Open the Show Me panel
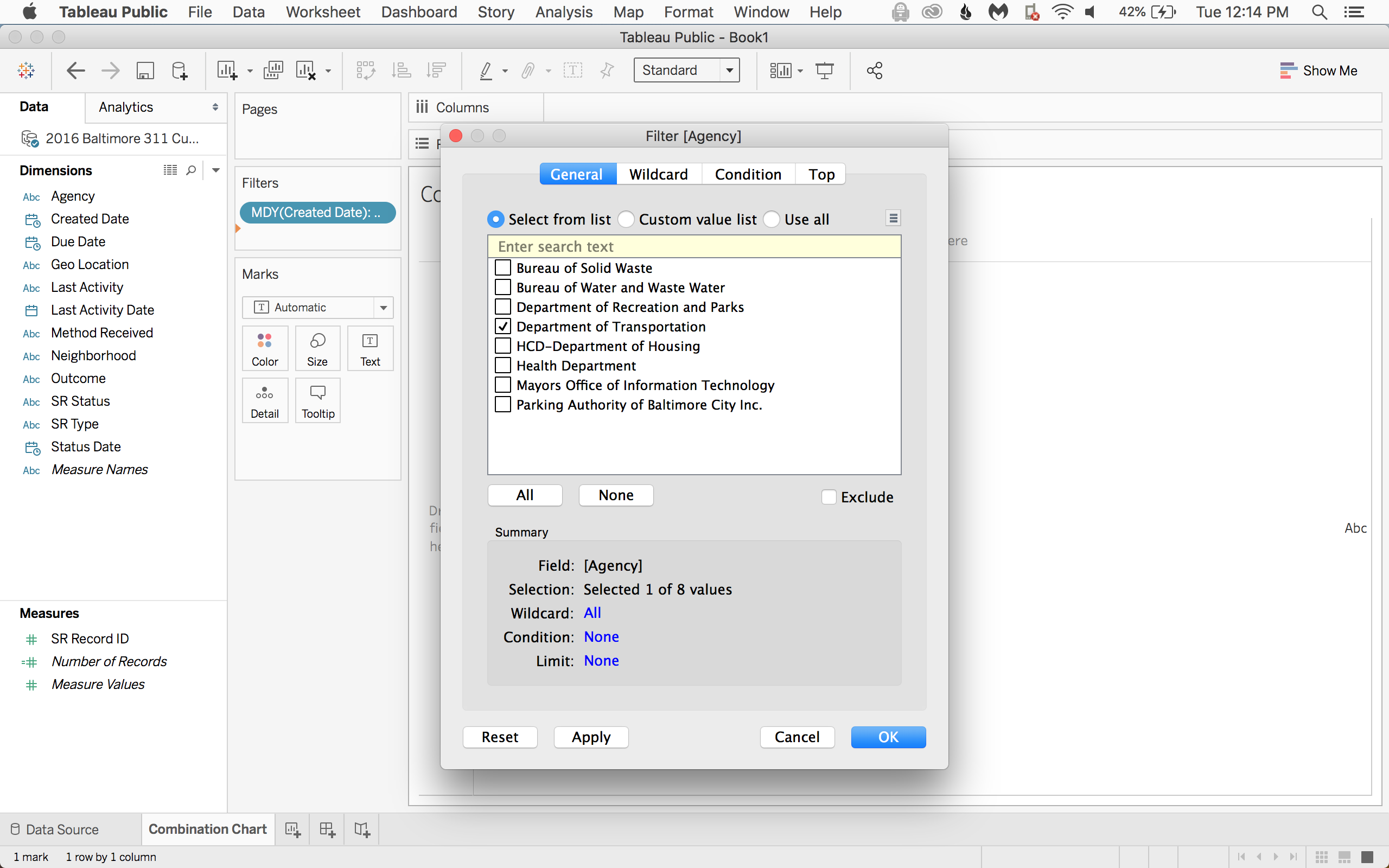This screenshot has height=868, width=1389. point(1318,71)
